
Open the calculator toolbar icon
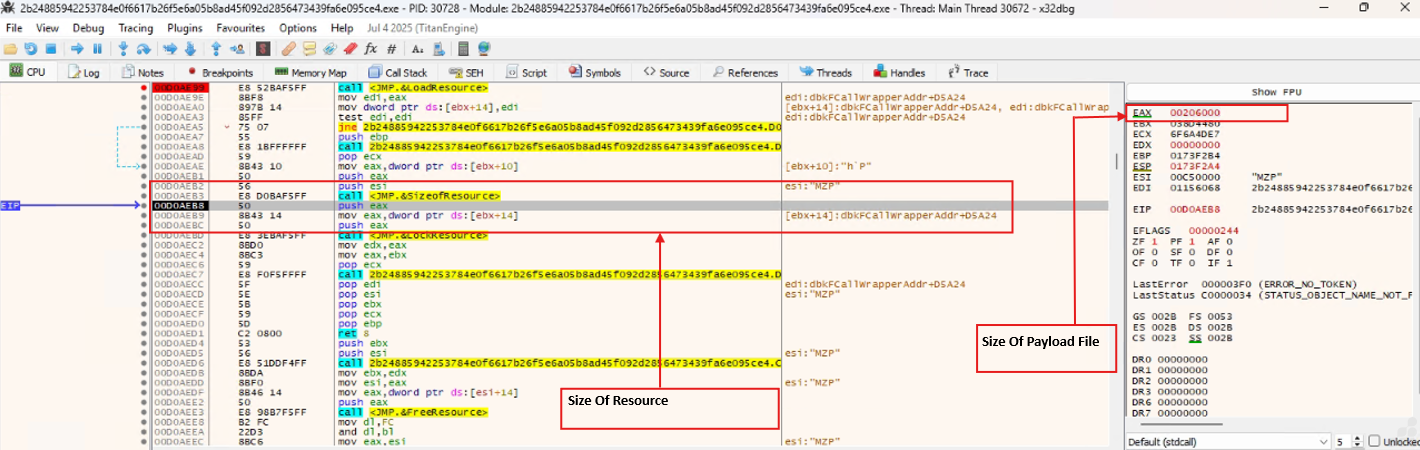tap(464, 48)
